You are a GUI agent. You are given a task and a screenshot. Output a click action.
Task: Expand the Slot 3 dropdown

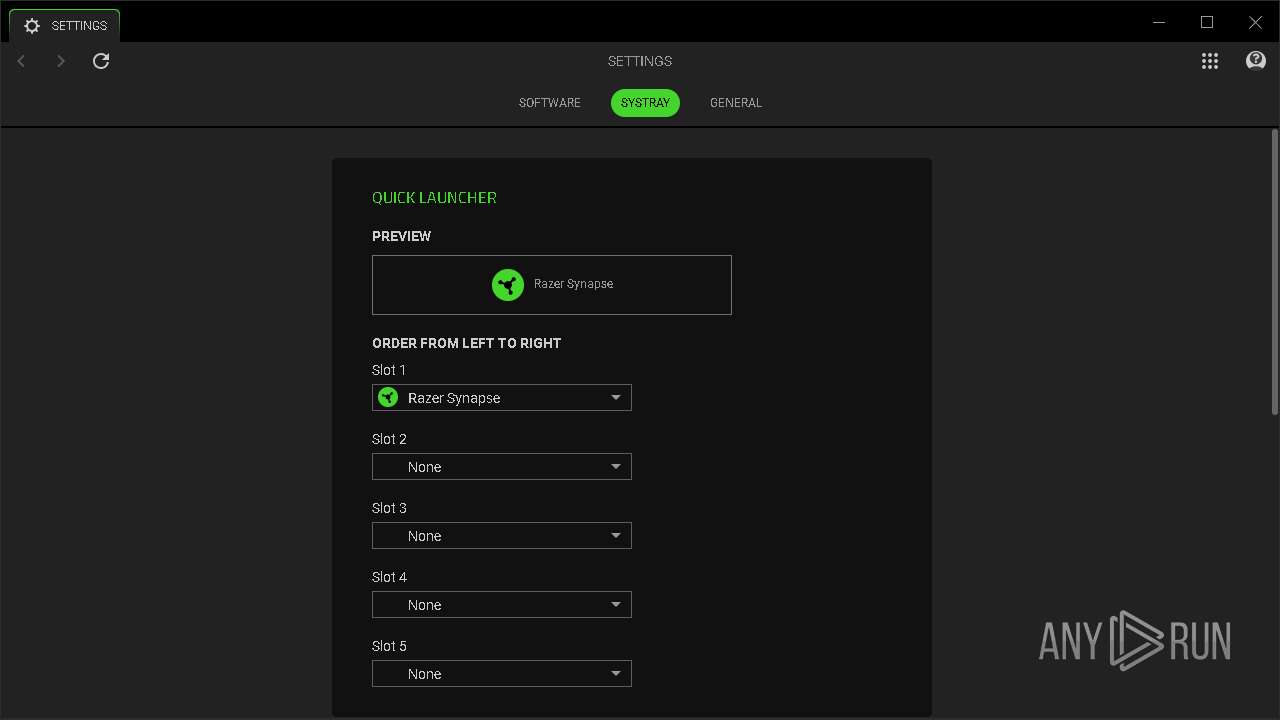[502, 536]
